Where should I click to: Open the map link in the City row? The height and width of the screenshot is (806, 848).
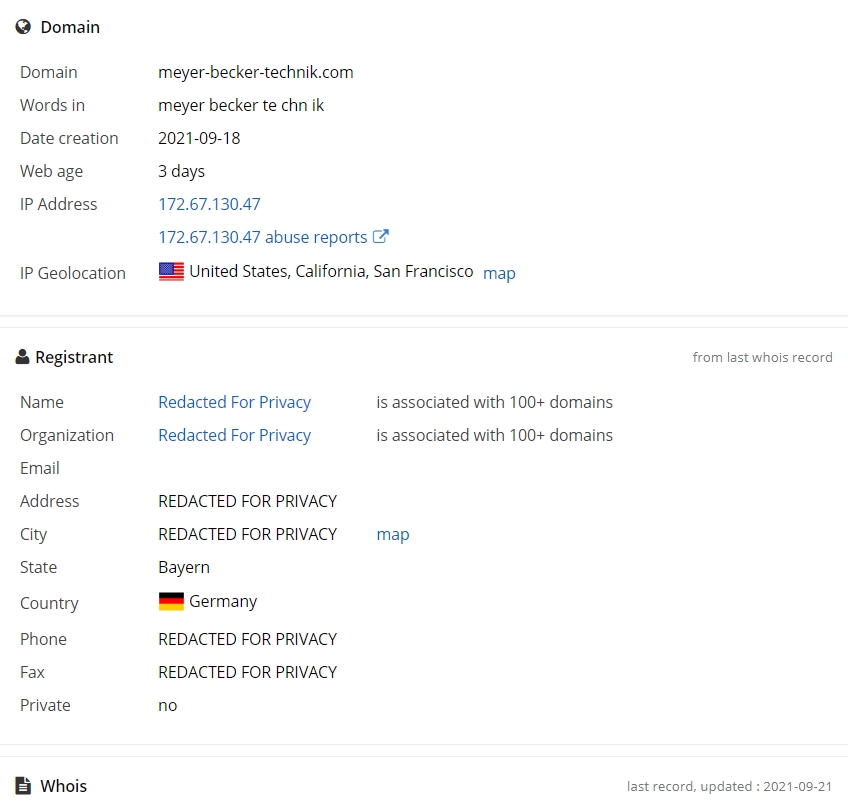pos(392,534)
